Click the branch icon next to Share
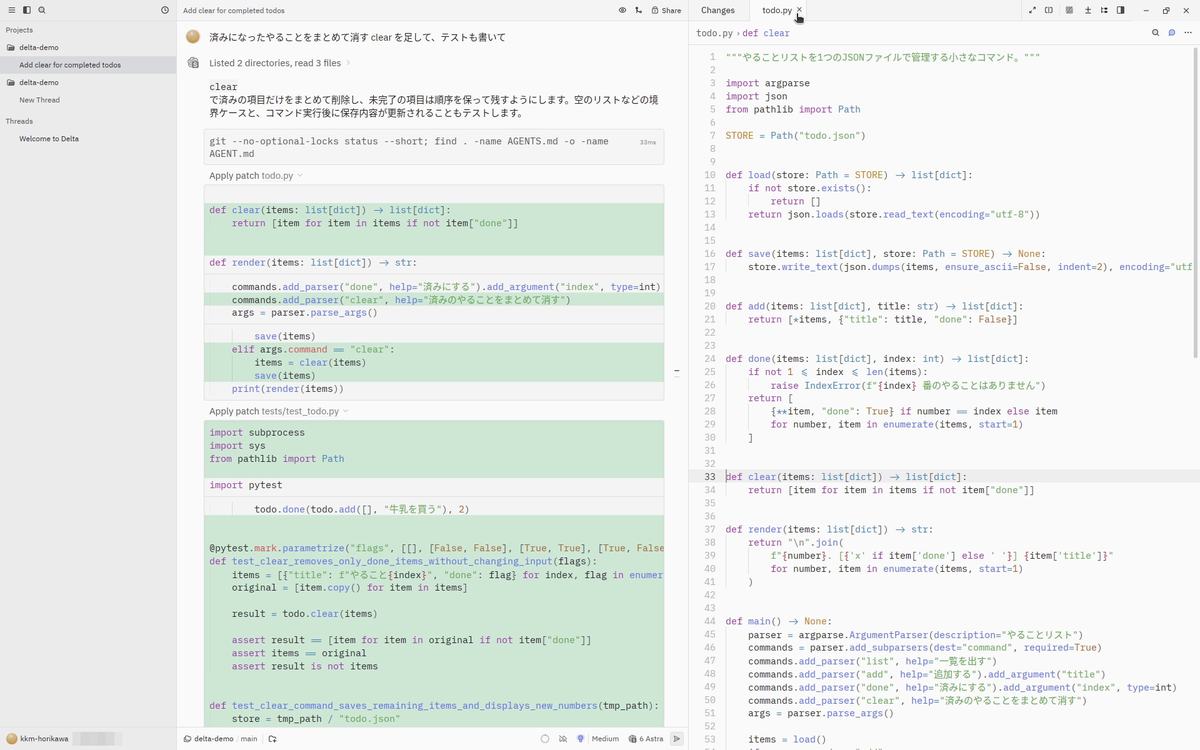1200x750 pixels. [639, 10]
